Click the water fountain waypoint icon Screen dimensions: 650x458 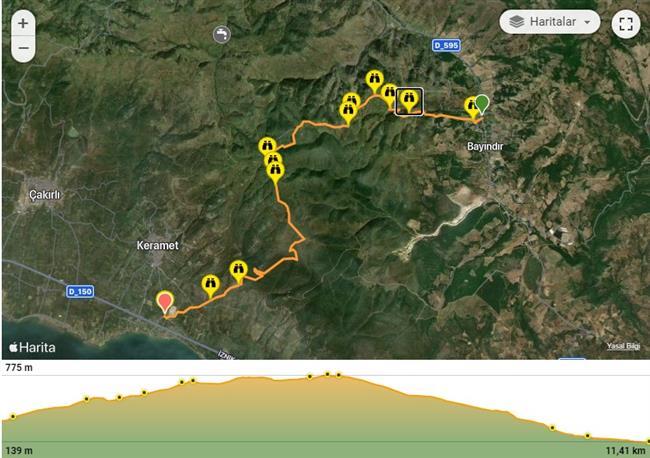(x=221, y=35)
